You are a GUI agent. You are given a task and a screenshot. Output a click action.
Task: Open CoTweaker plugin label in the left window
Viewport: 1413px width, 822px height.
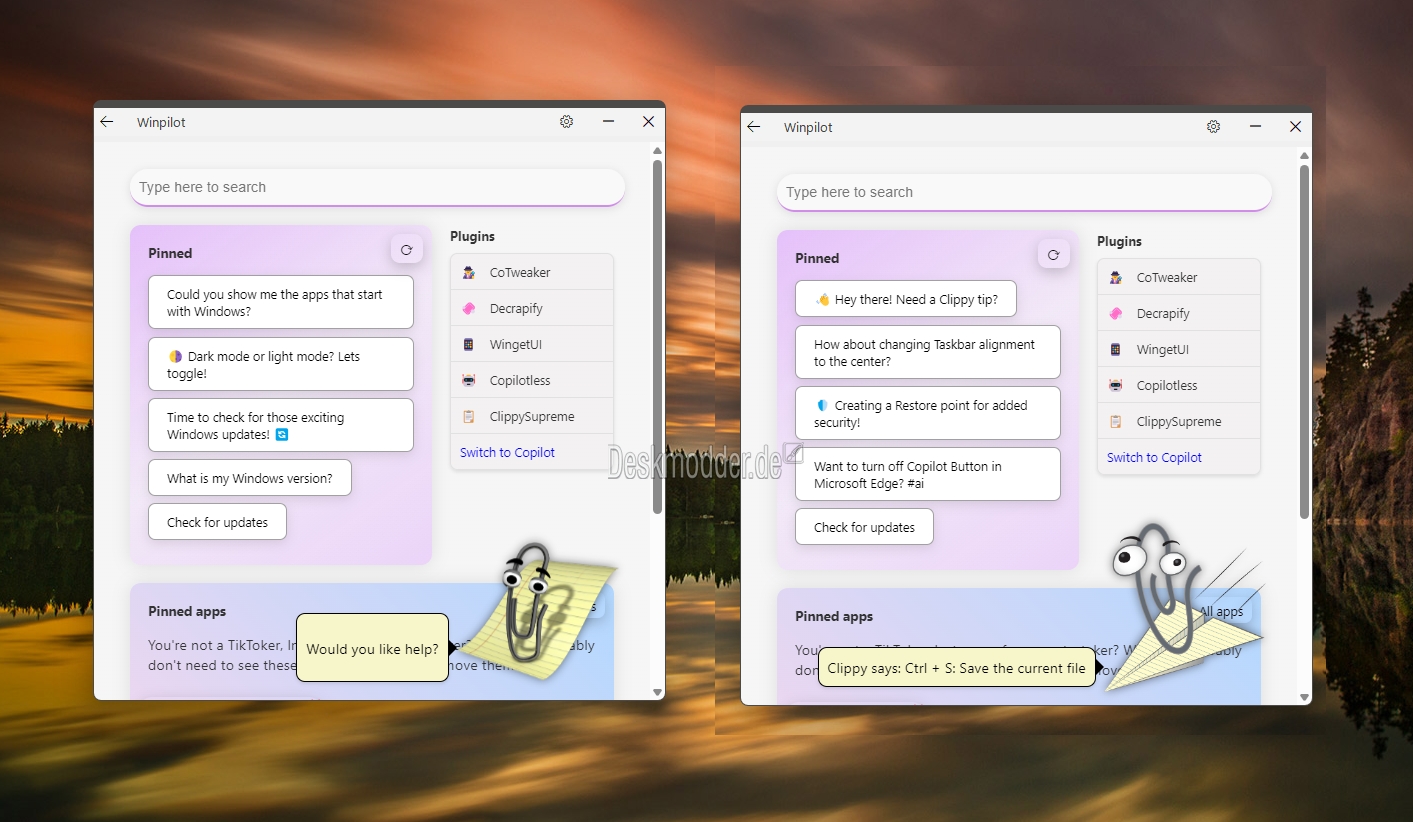click(x=520, y=273)
